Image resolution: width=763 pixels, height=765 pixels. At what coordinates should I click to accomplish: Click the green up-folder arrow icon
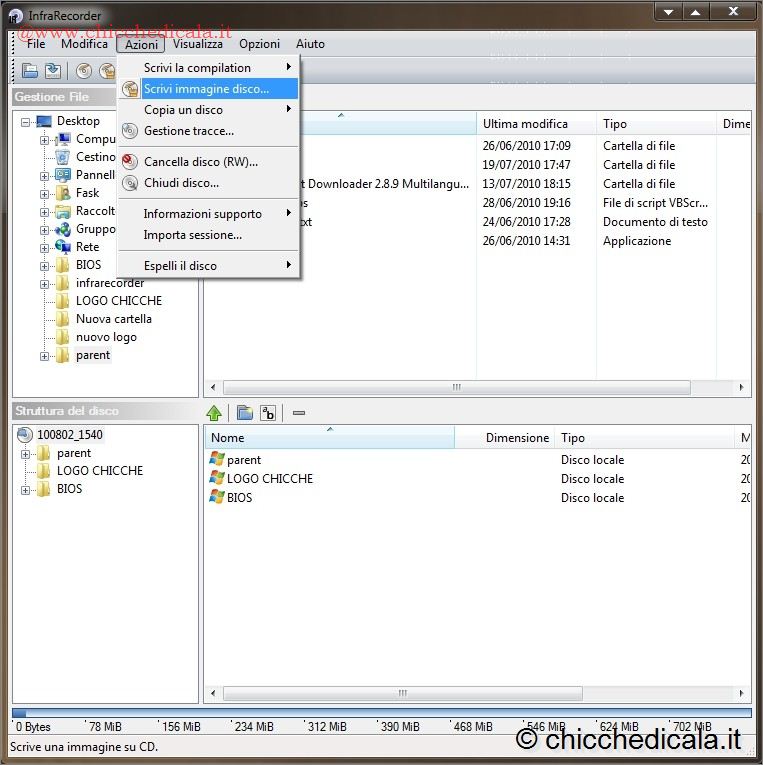(214, 413)
